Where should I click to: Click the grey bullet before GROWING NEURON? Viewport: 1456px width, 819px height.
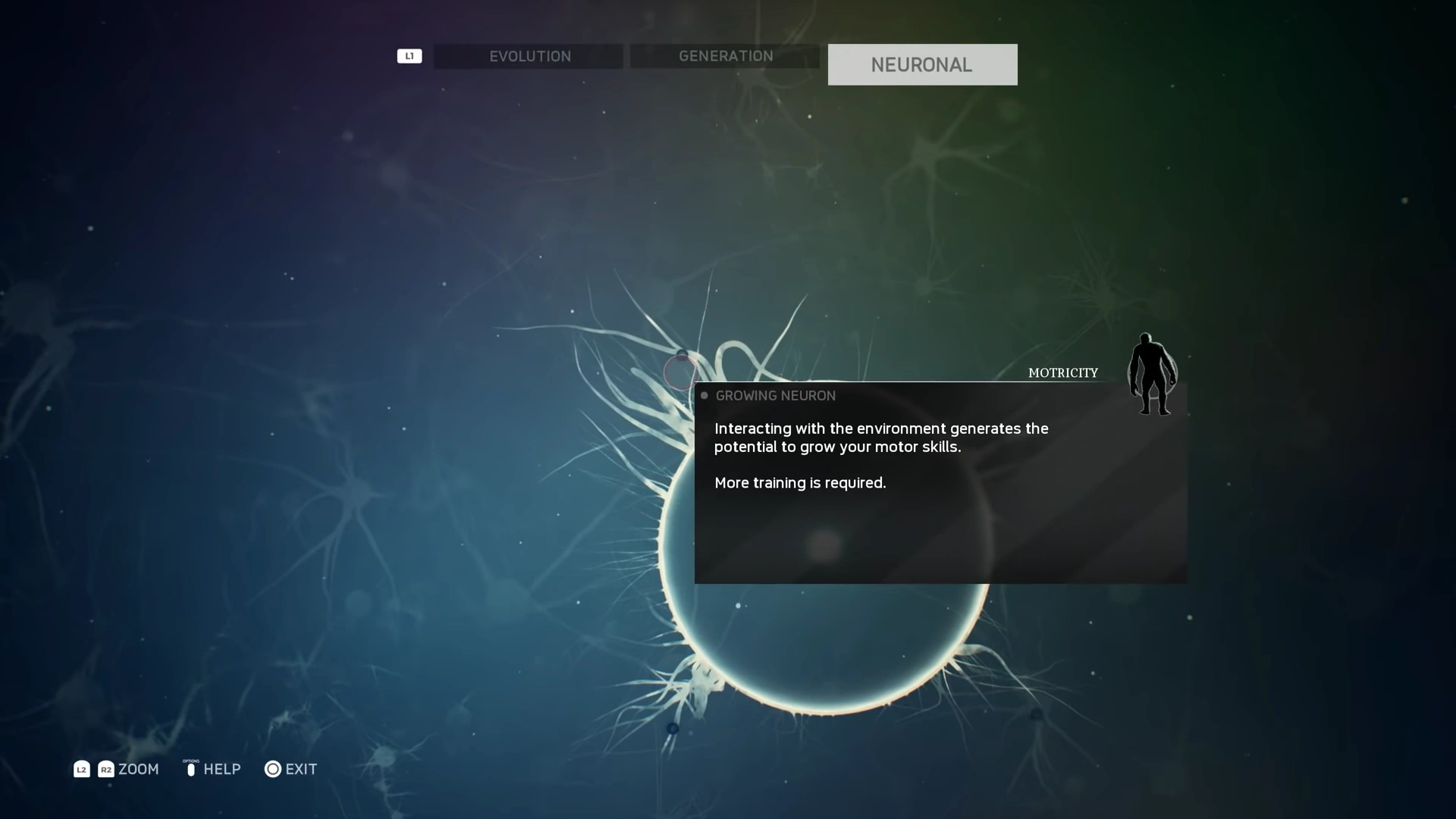tap(704, 396)
